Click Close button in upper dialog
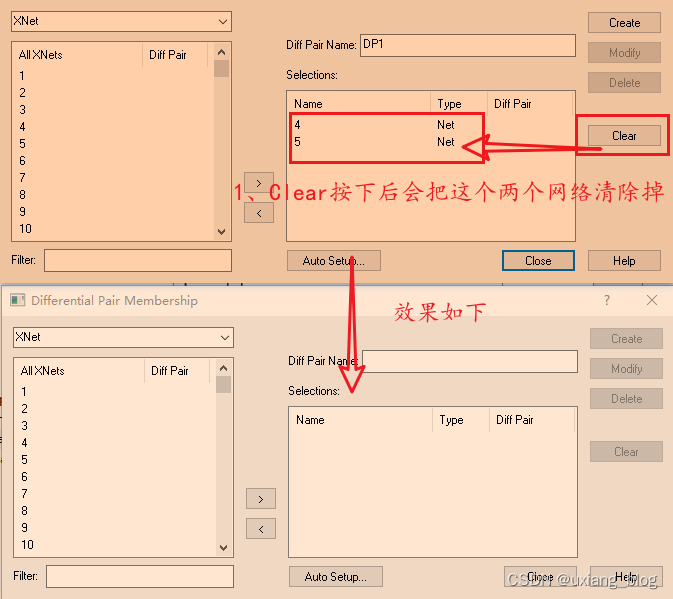 (x=538, y=260)
